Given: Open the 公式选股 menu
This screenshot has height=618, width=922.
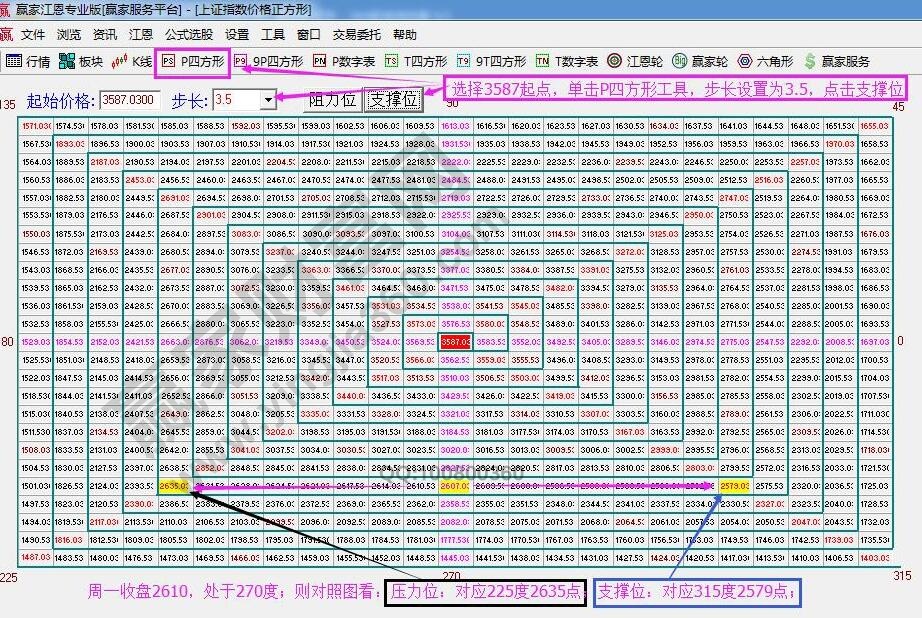Looking at the screenshot, I should (x=189, y=35).
